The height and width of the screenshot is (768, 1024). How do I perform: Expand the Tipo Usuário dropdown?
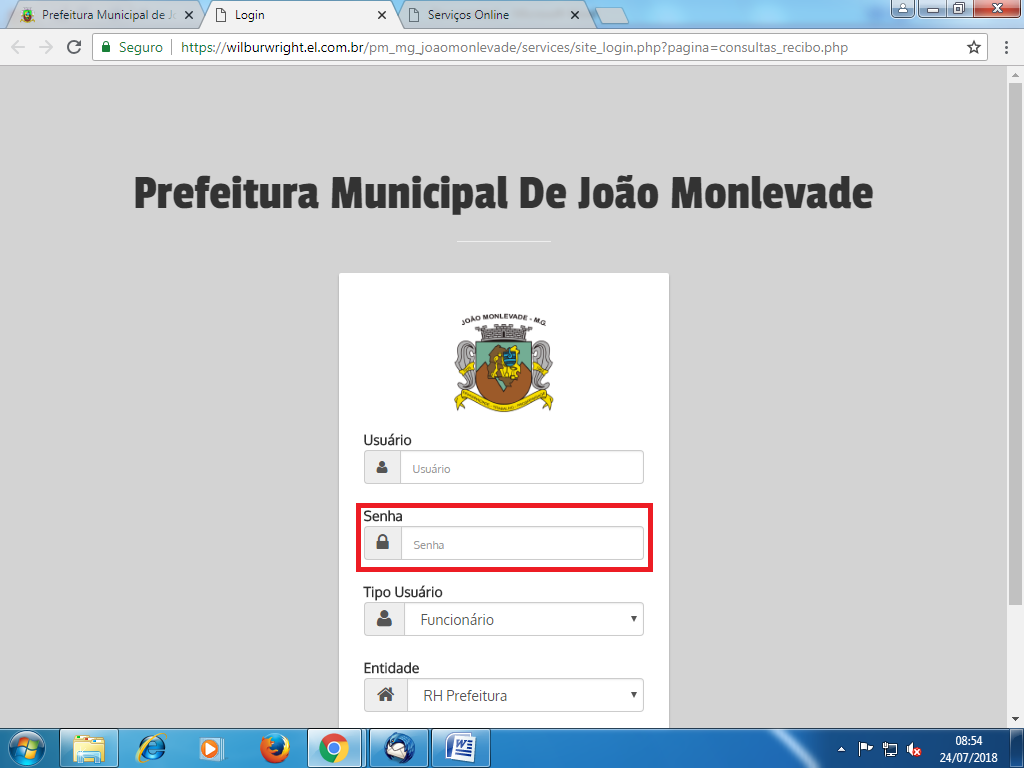click(522, 620)
